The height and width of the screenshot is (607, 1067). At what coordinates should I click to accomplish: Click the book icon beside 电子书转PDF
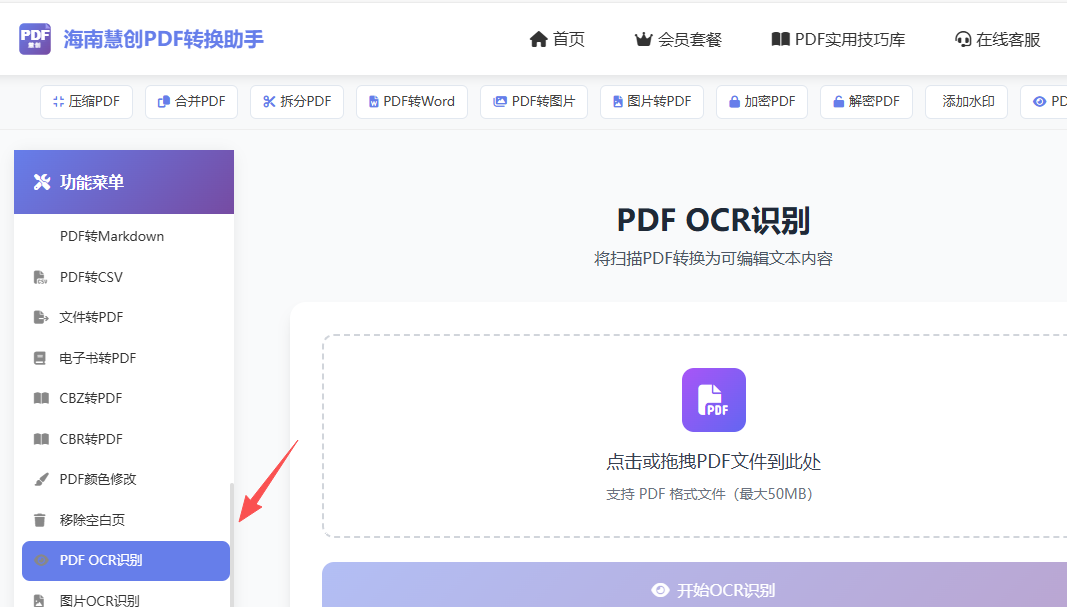pos(39,358)
